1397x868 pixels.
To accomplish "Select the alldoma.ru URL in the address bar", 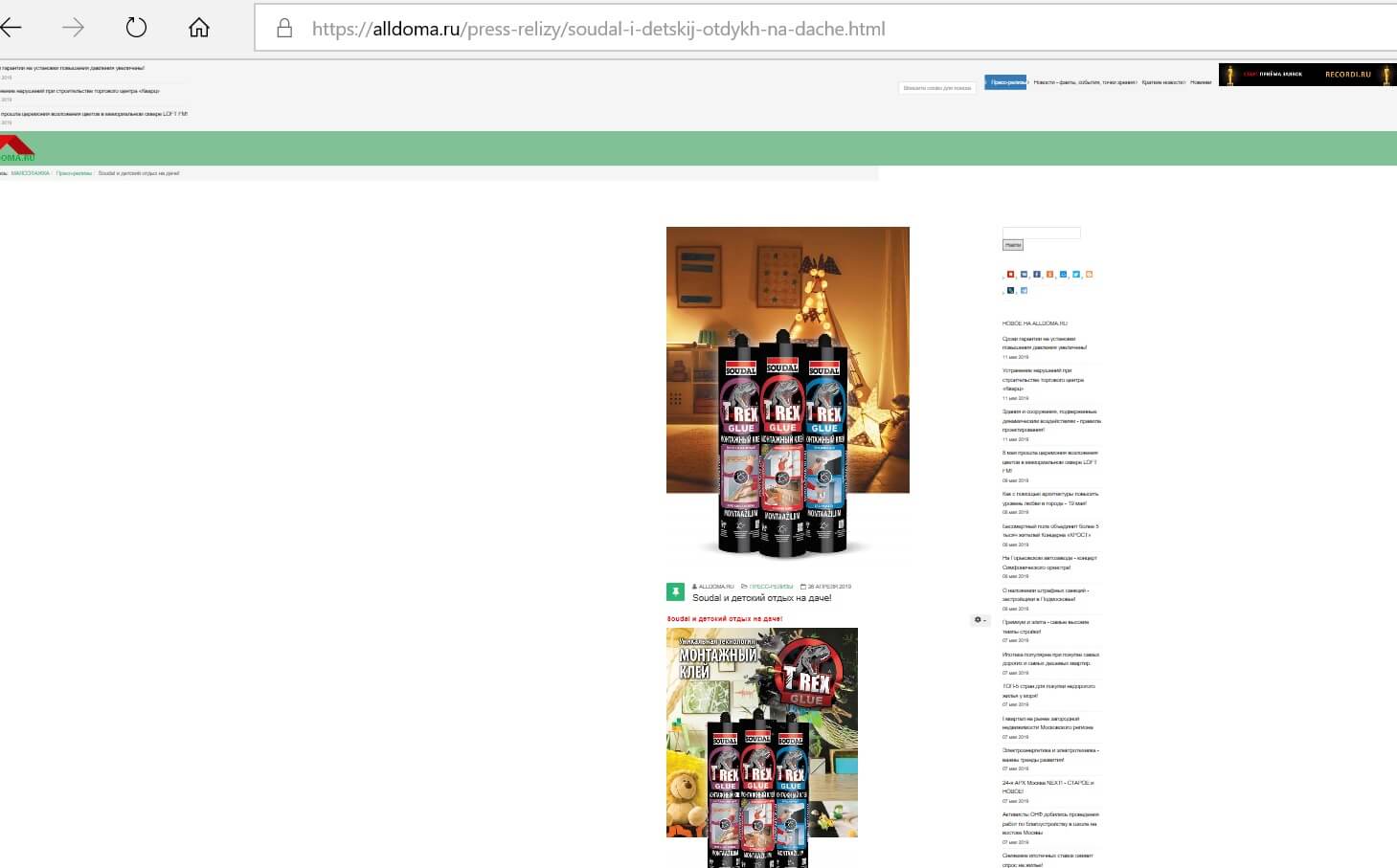I will coord(598,29).
